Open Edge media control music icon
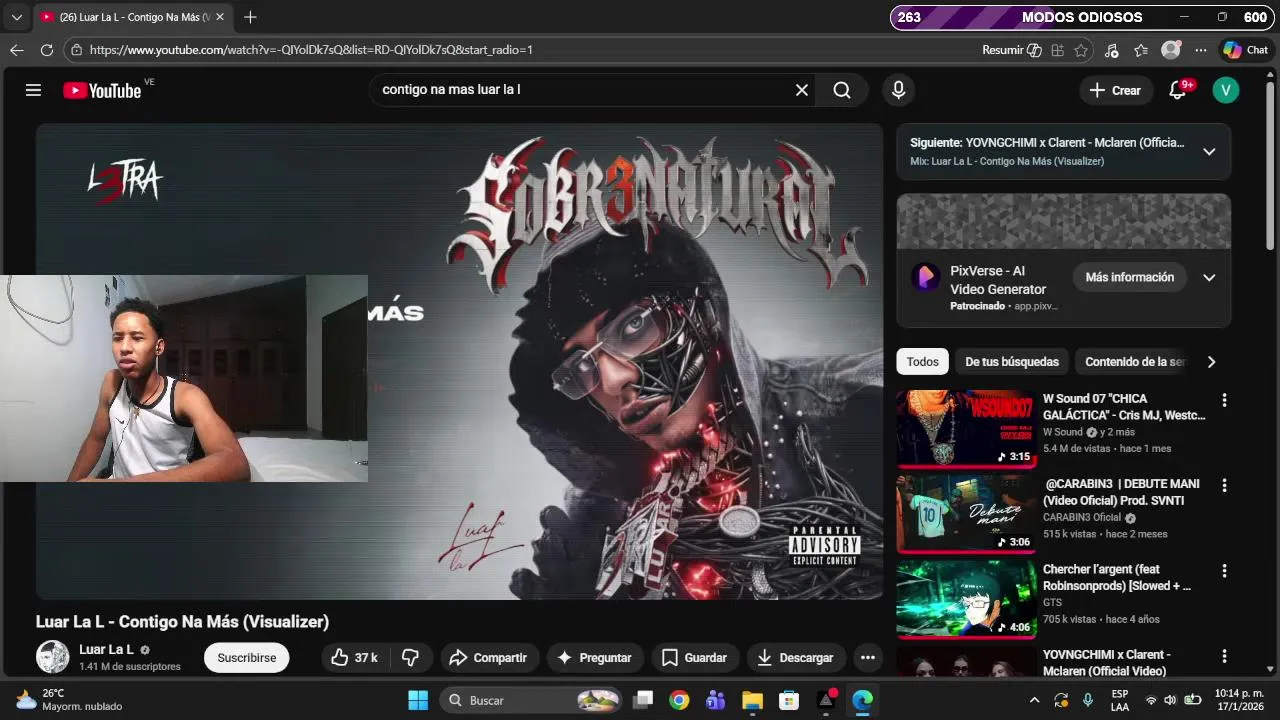This screenshot has width=1280, height=720. pos(1112,50)
